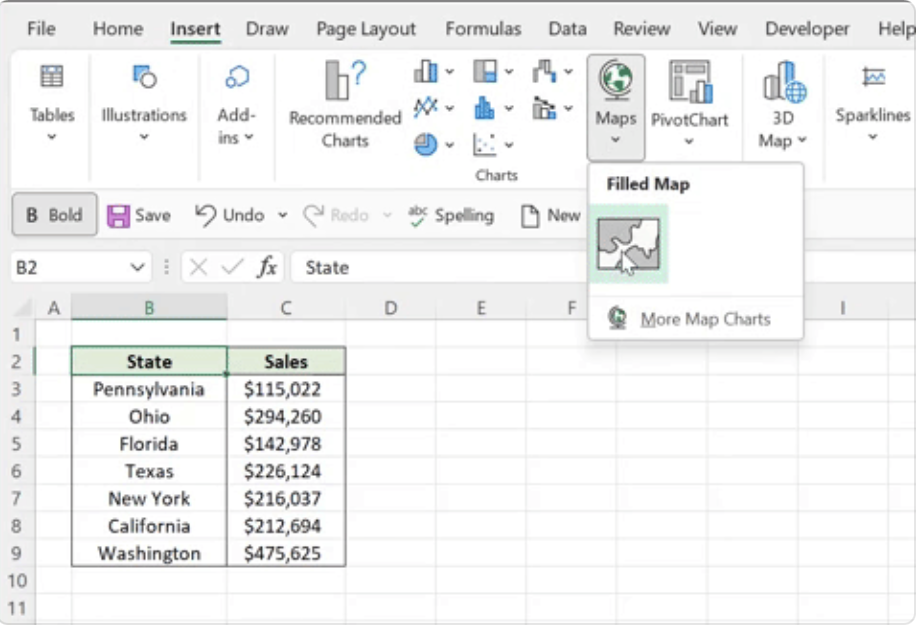Viewport: 920px width, 630px height.
Task: Select the Sales header cell
Action: [286, 361]
